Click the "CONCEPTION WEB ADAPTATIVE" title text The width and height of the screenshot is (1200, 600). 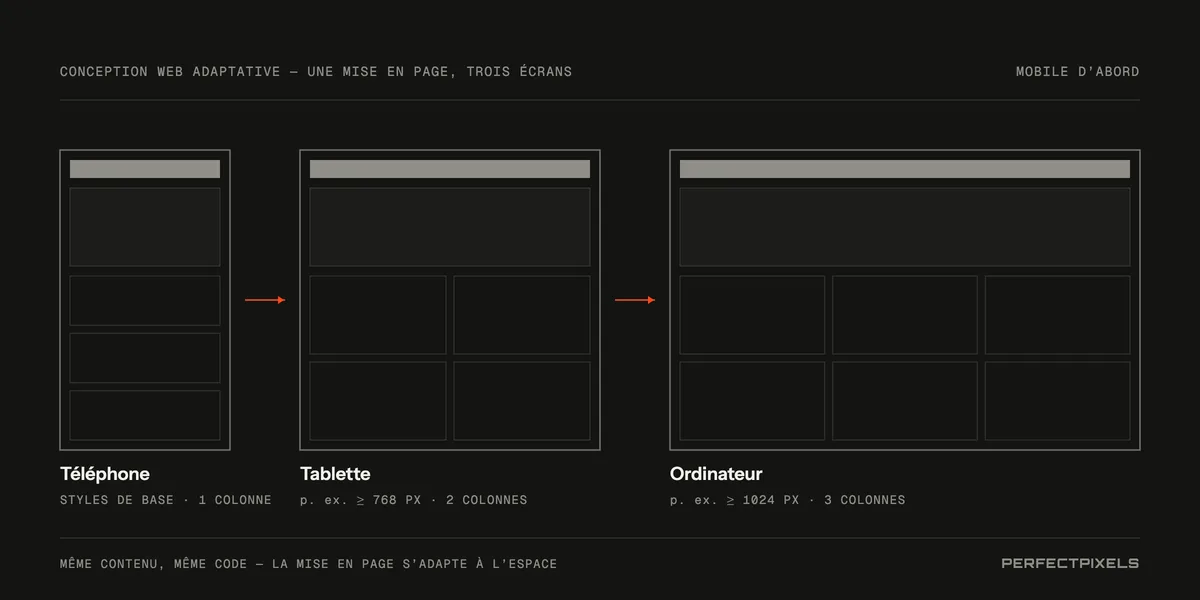(x=170, y=72)
